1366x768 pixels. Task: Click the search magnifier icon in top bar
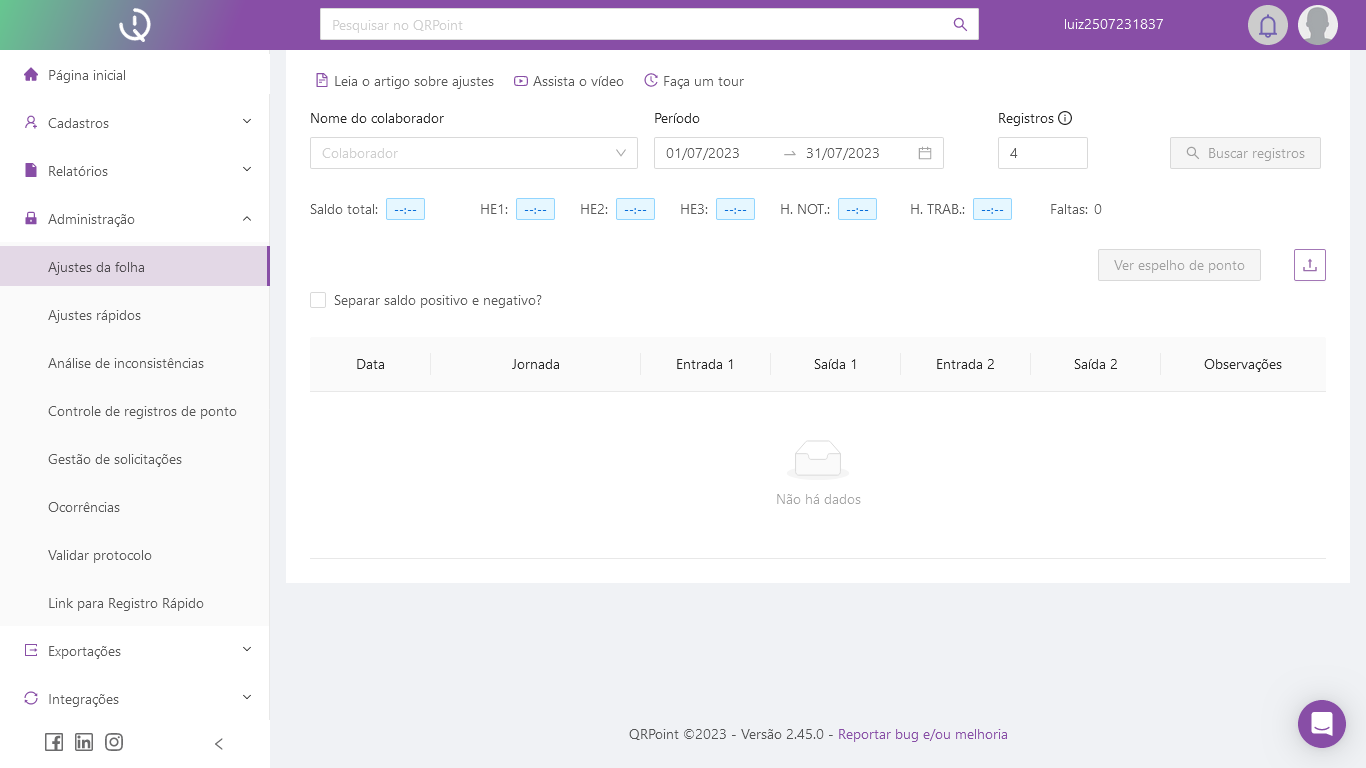pyautogui.click(x=960, y=25)
